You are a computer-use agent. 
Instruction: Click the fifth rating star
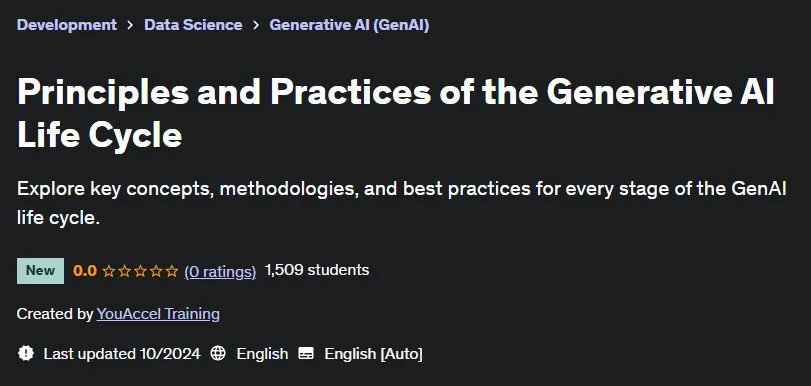[x=172, y=271]
